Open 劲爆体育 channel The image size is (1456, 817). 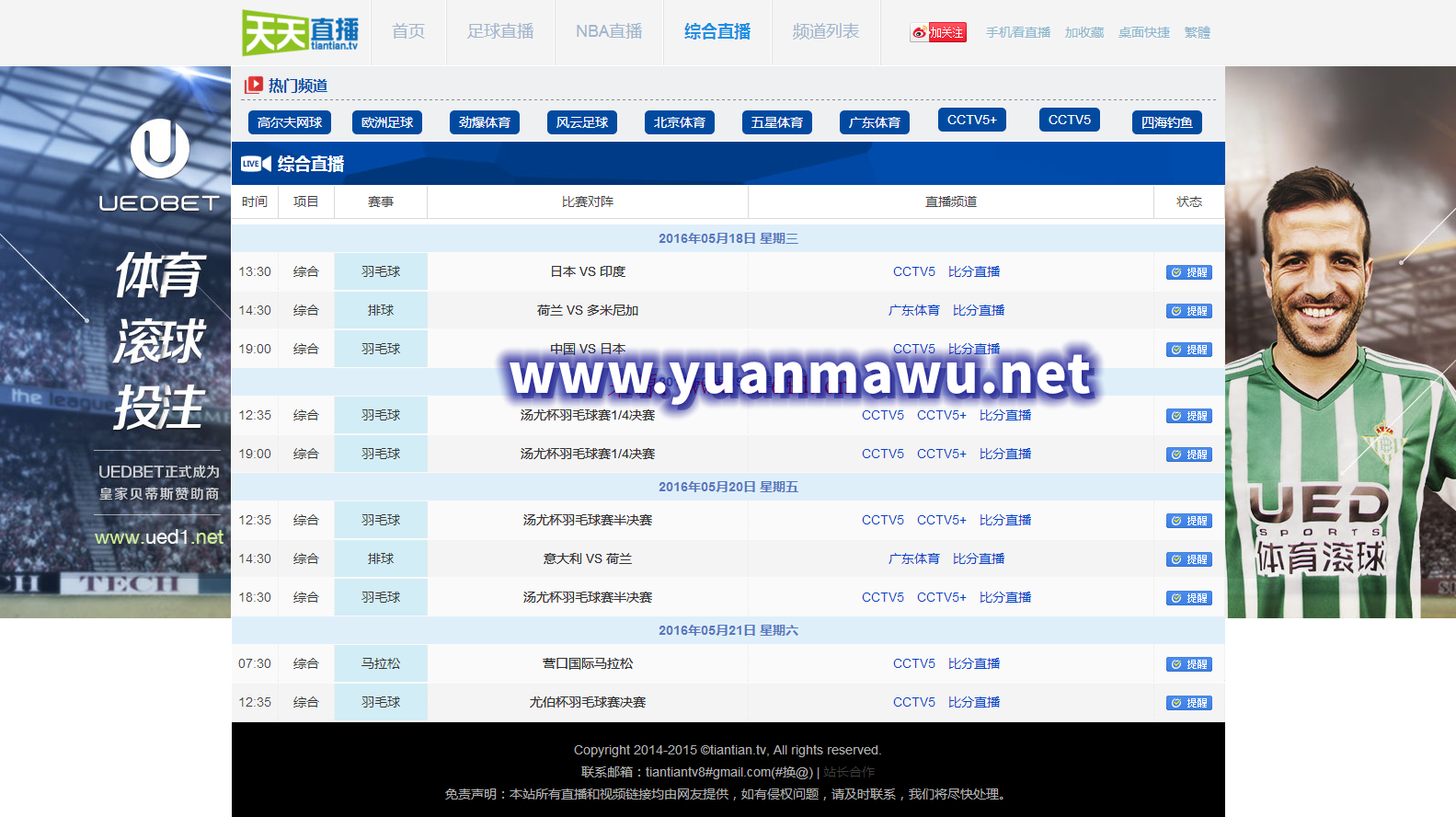pos(485,122)
